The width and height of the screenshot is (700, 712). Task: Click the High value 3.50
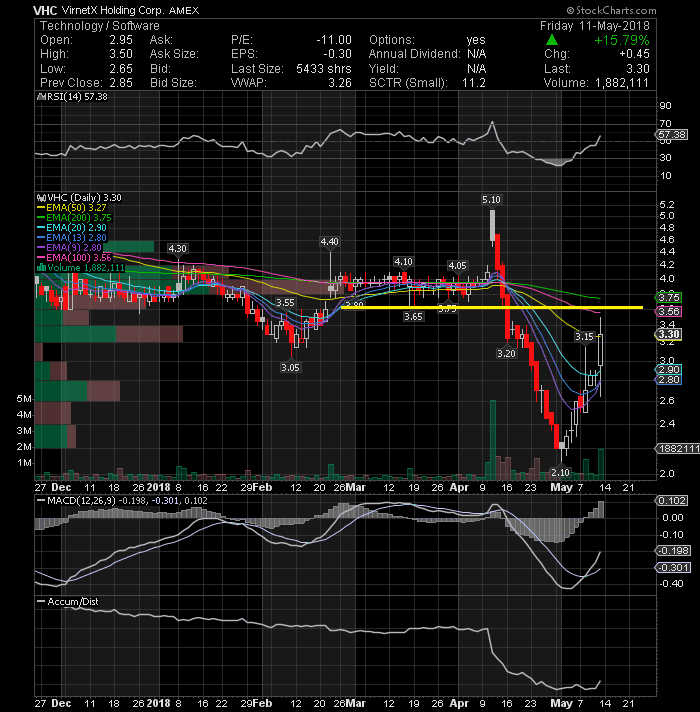(x=121, y=54)
